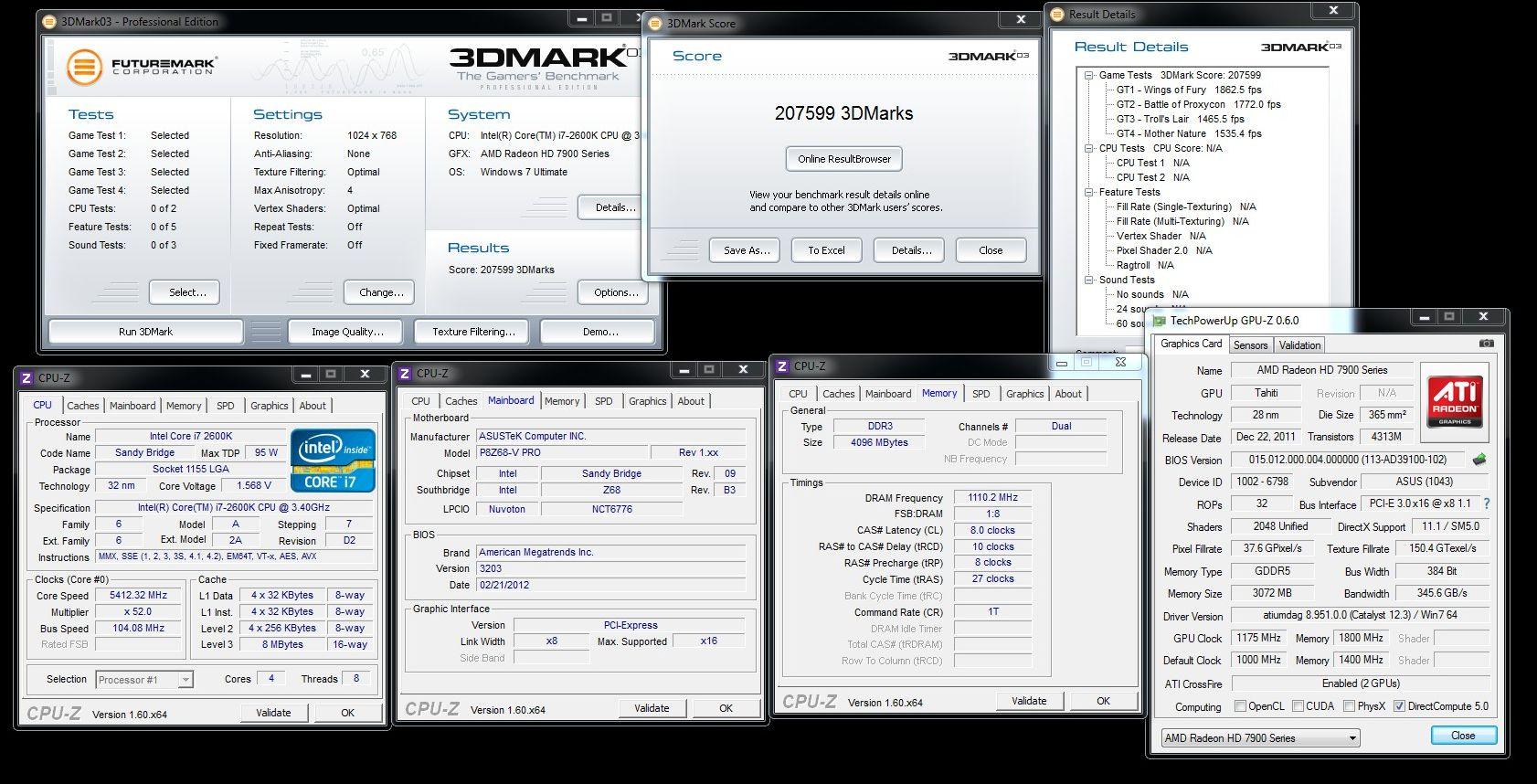Uncheck the DirectCompute 5.0 checkbox
The height and width of the screenshot is (784, 1537).
1399,706
